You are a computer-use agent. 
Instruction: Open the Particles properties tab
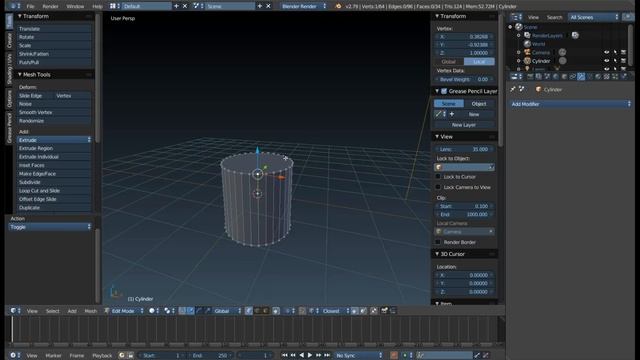[x=615, y=76]
